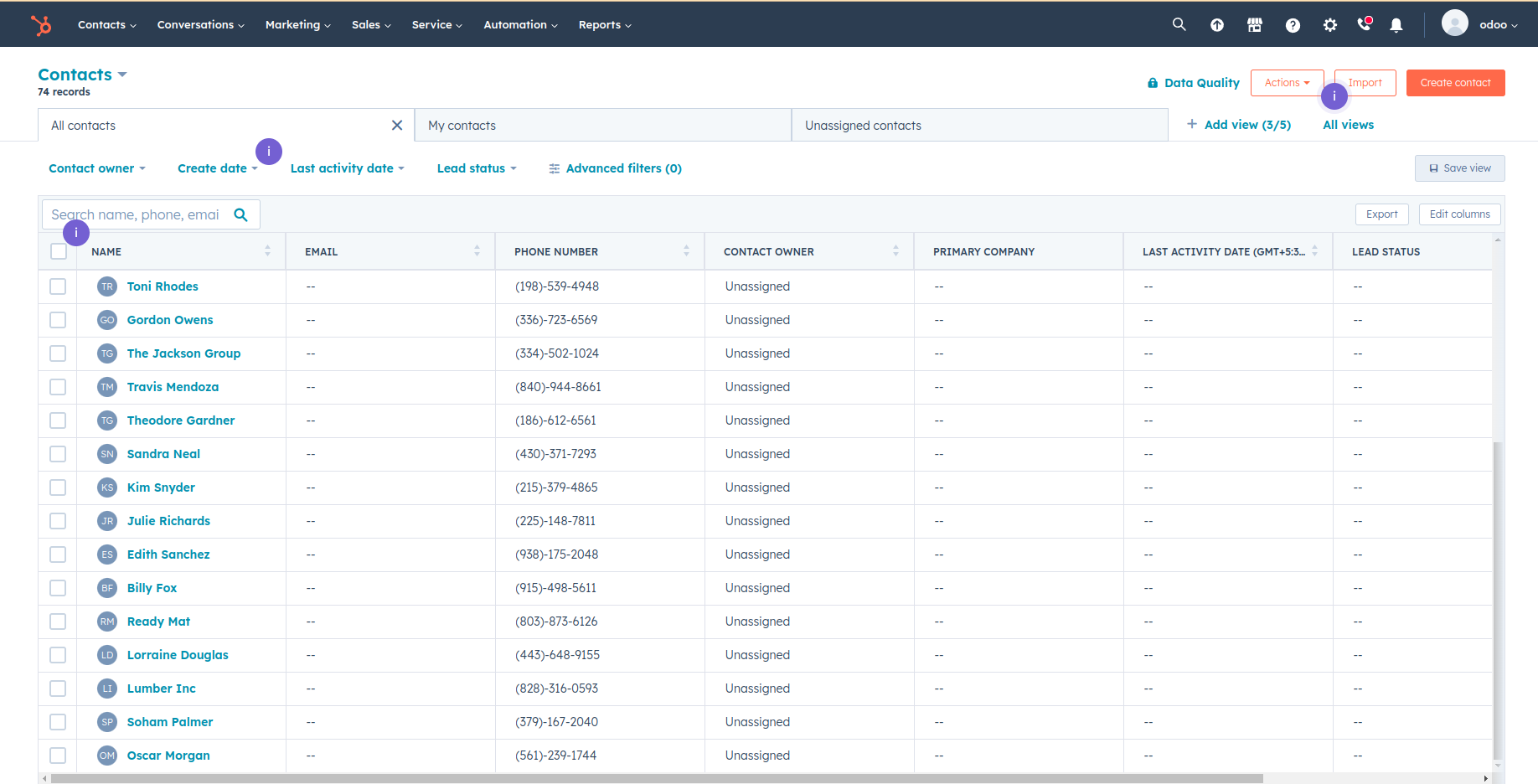Check the box next to Kim Snyder
The image size is (1538, 784).
[x=58, y=487]
